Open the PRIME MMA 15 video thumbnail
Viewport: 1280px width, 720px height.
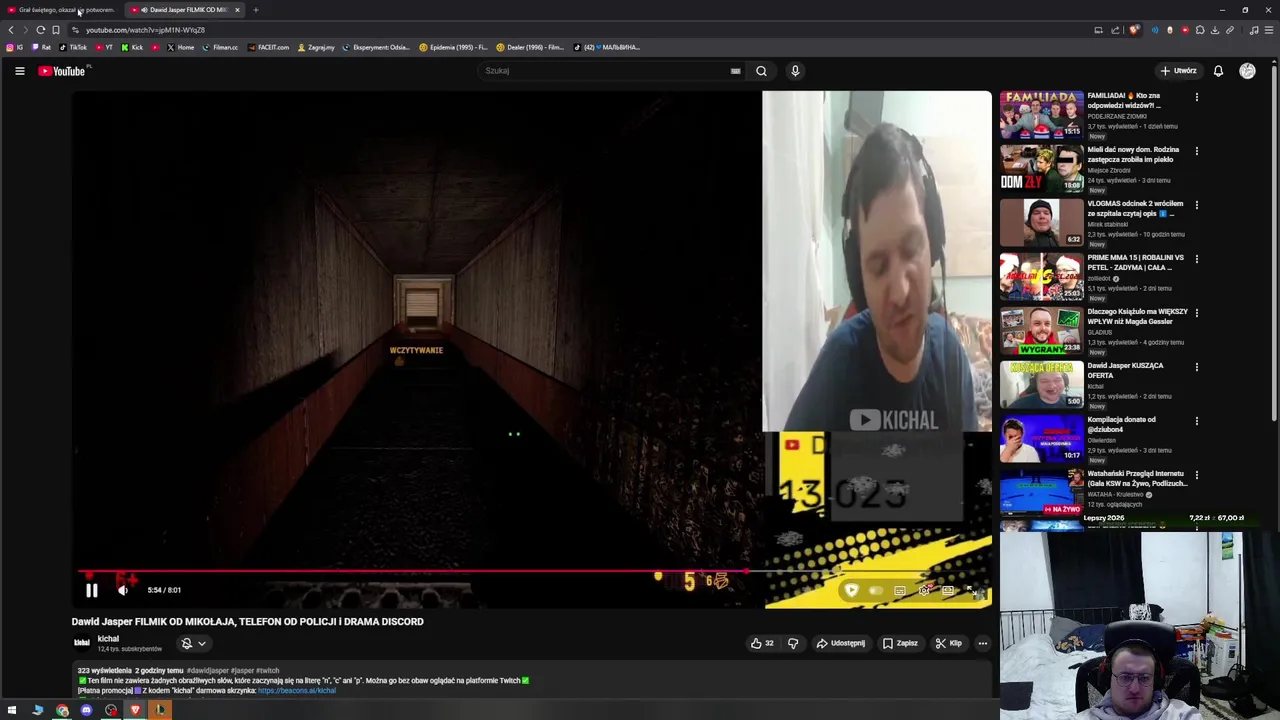click(x=1041, y=277)
